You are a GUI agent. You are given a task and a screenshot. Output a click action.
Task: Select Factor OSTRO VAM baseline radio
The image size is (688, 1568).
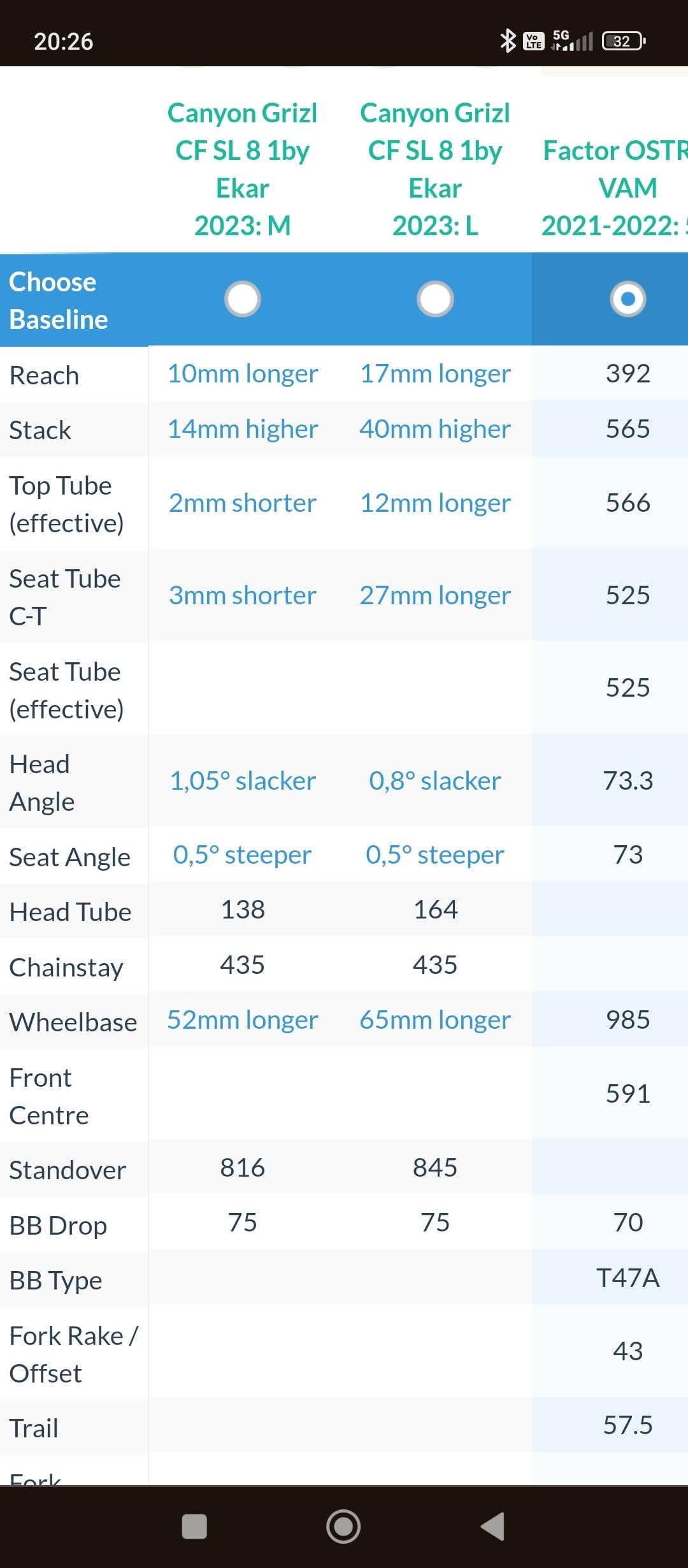point(628,299)
